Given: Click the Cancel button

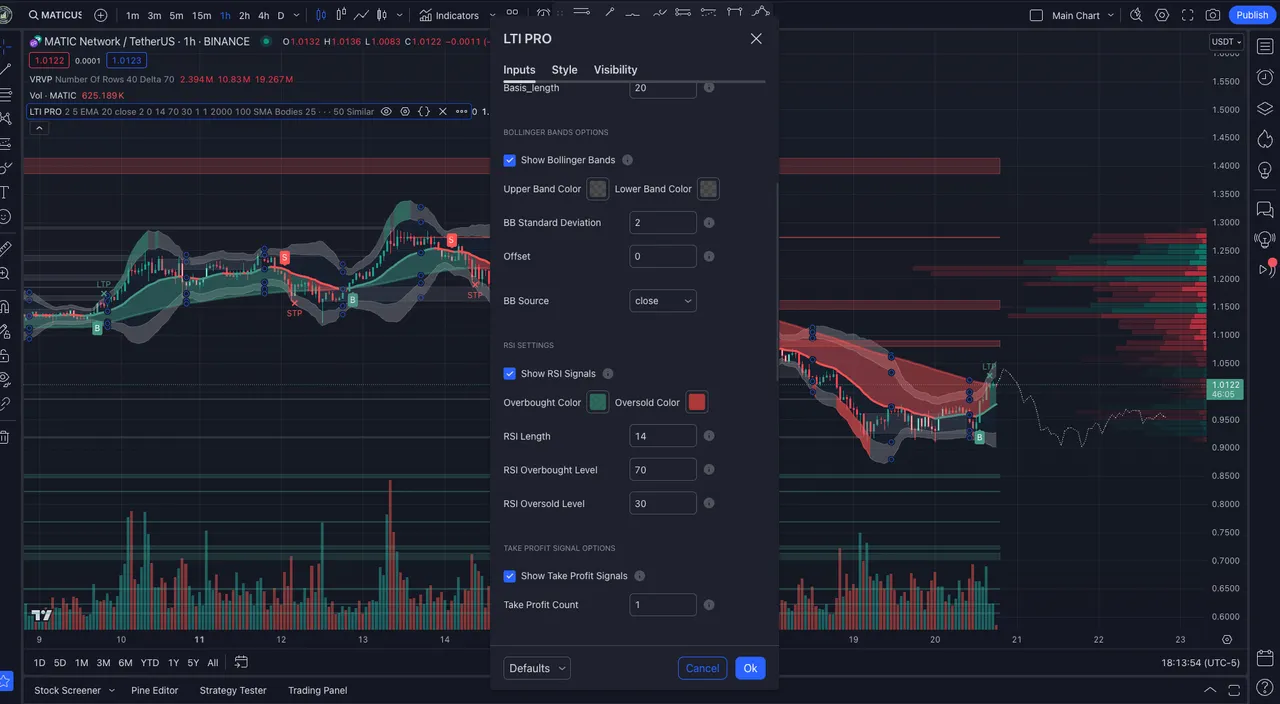Looking at the screenshot, I should (702, 668).
